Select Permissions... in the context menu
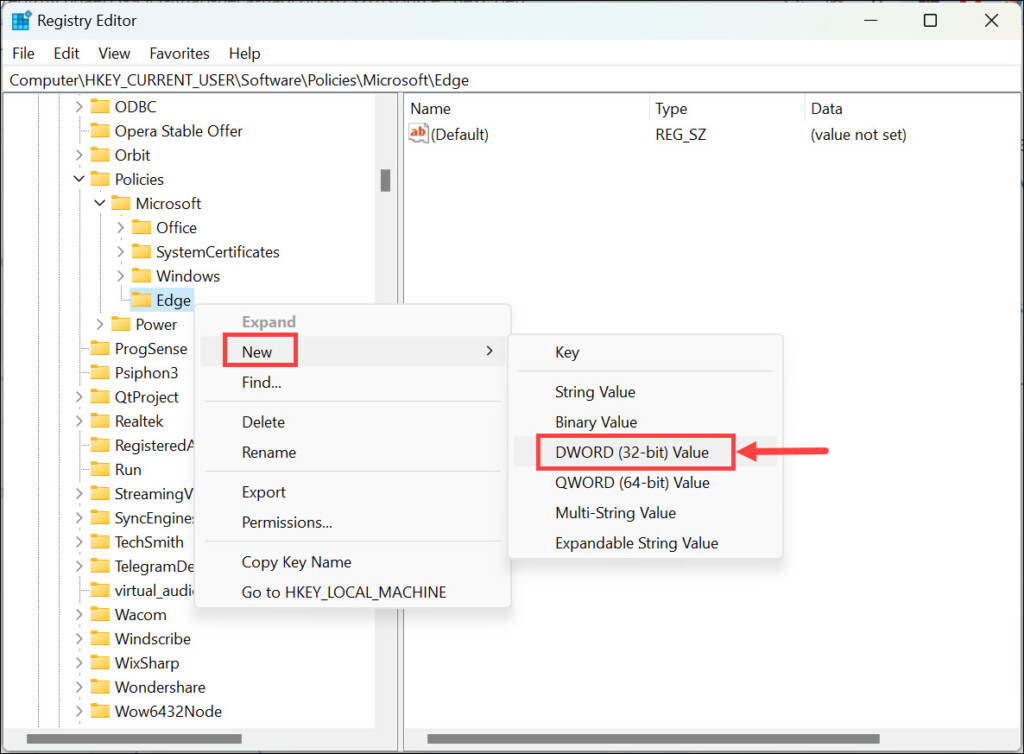 click(287, 522)
